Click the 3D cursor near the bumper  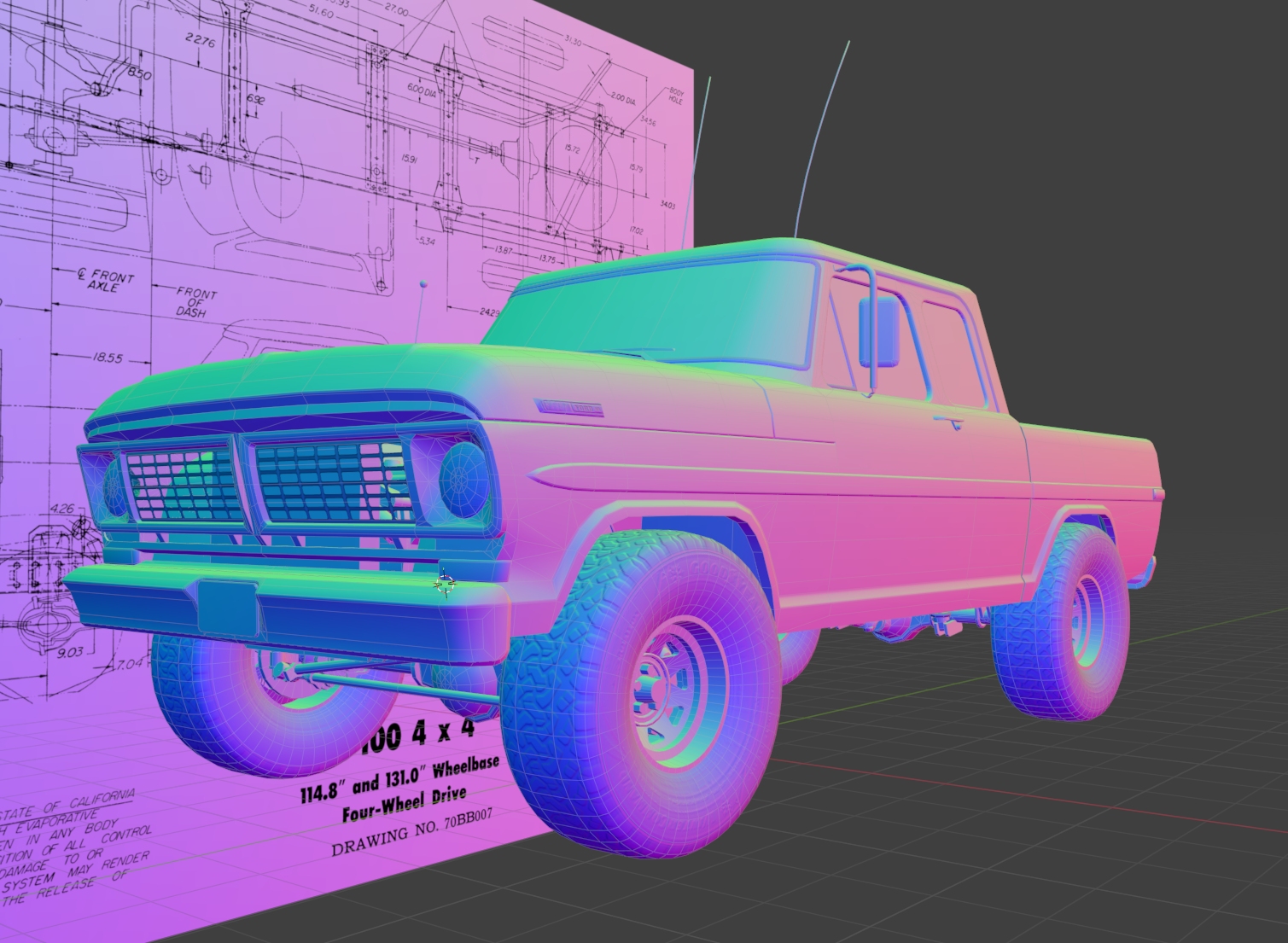pos(445,585)
